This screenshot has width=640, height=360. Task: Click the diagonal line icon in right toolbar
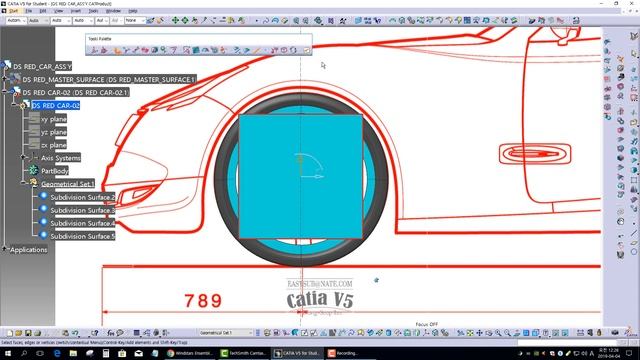(634, 233)
